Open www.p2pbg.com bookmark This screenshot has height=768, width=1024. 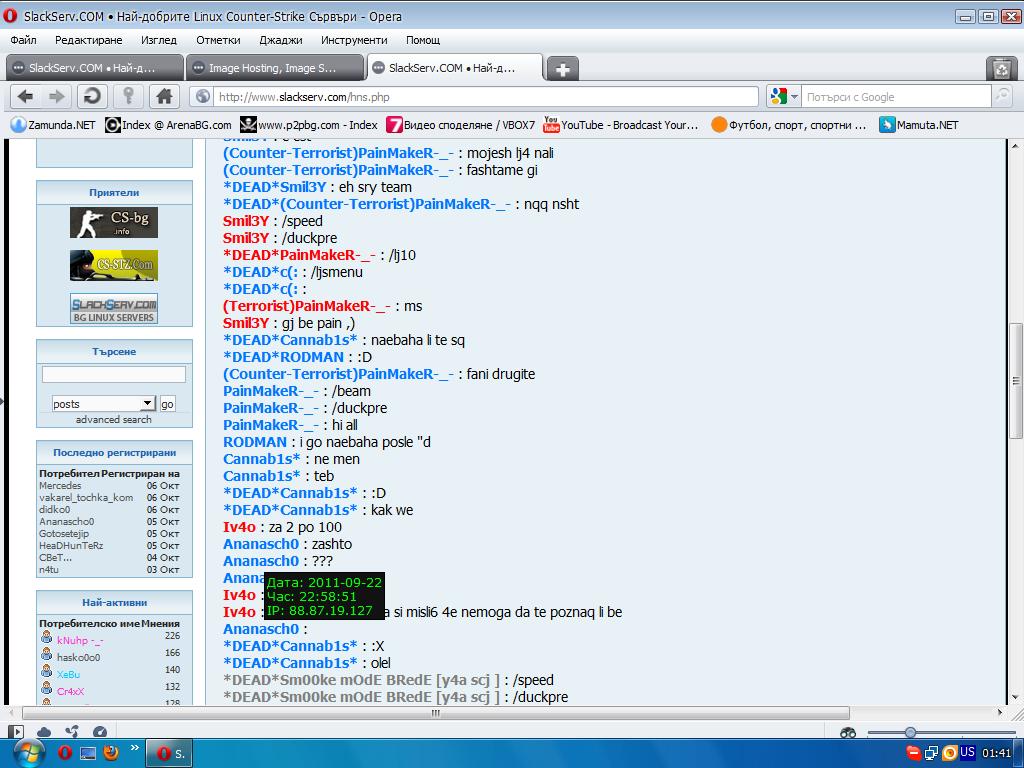click(x=308, y=125)
